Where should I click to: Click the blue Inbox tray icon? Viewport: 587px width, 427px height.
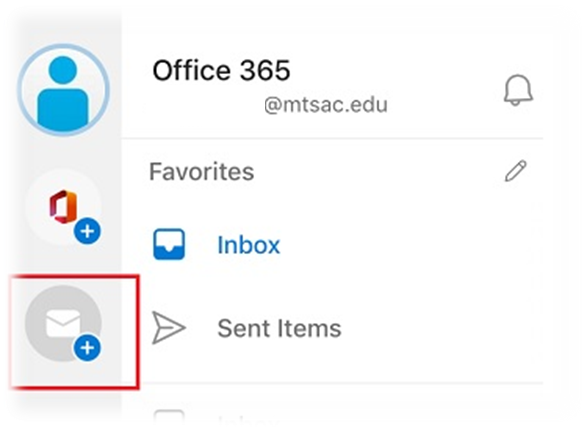point(169,244)
